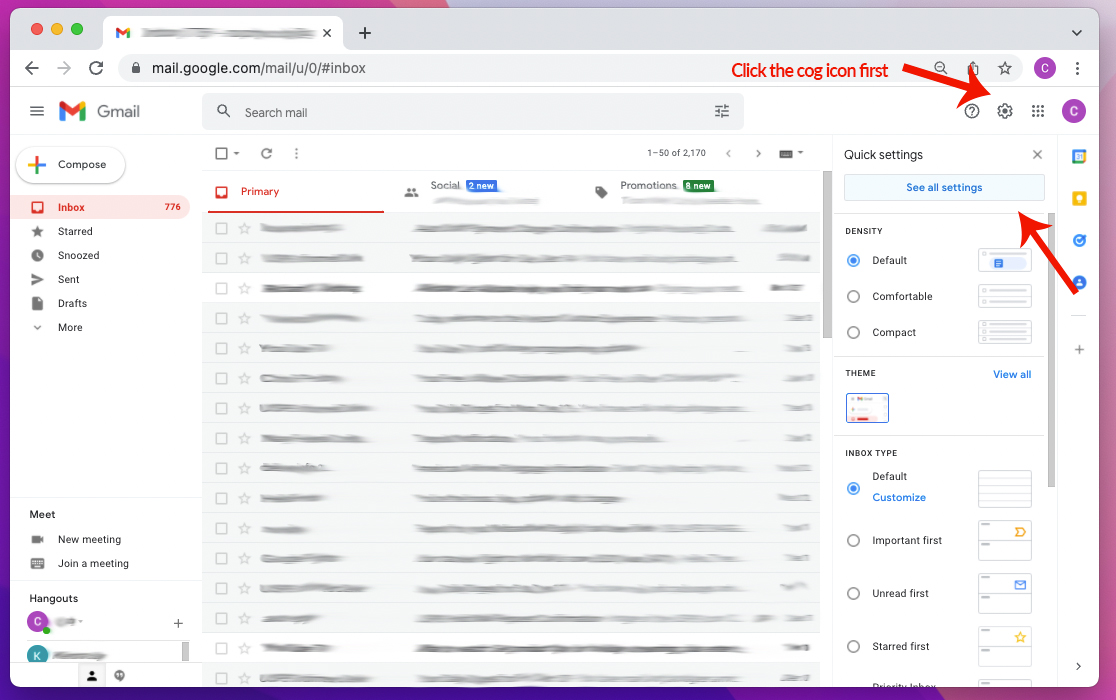Viewport: 1116px width, 700px height.
Task: Select Compact density option
Action: 853,332
